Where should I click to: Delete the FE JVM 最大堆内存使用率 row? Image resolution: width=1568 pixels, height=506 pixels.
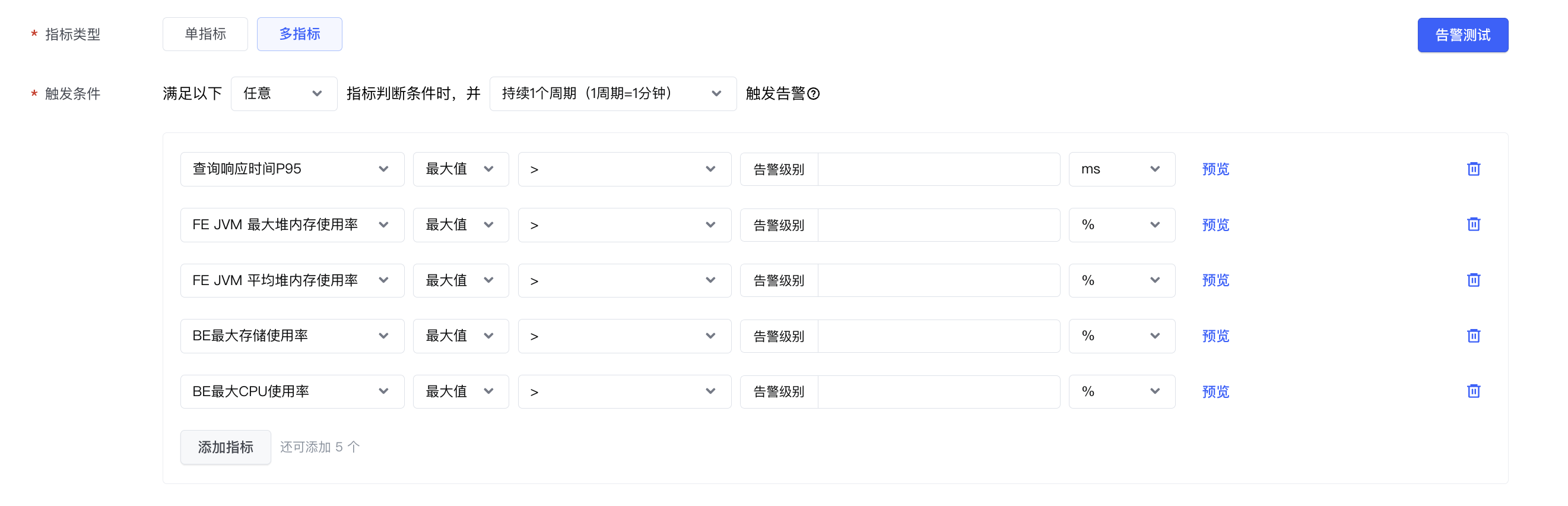pos(1473,224)
